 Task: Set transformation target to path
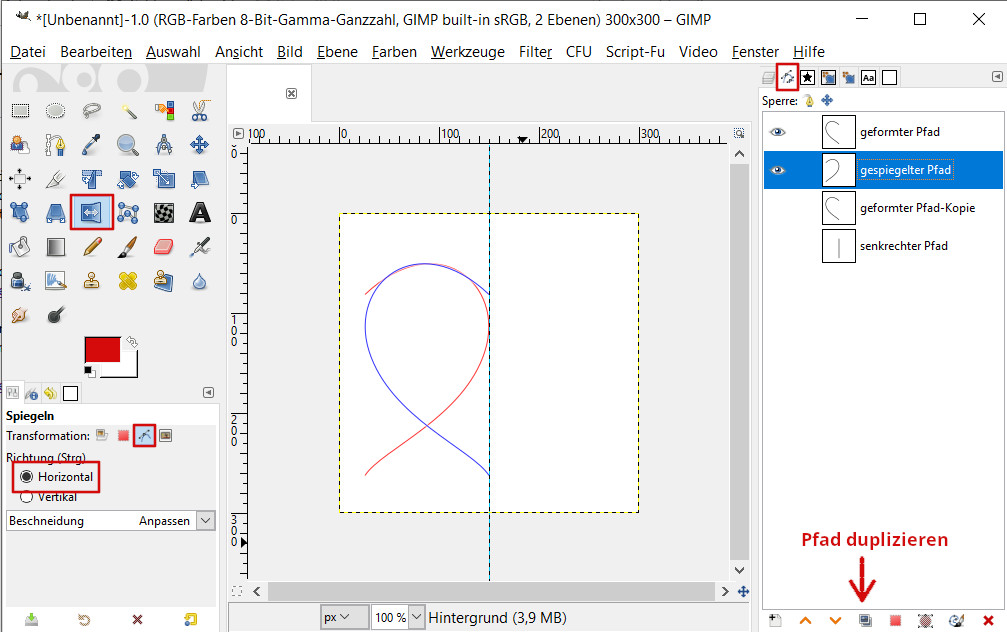coord(145,435)
